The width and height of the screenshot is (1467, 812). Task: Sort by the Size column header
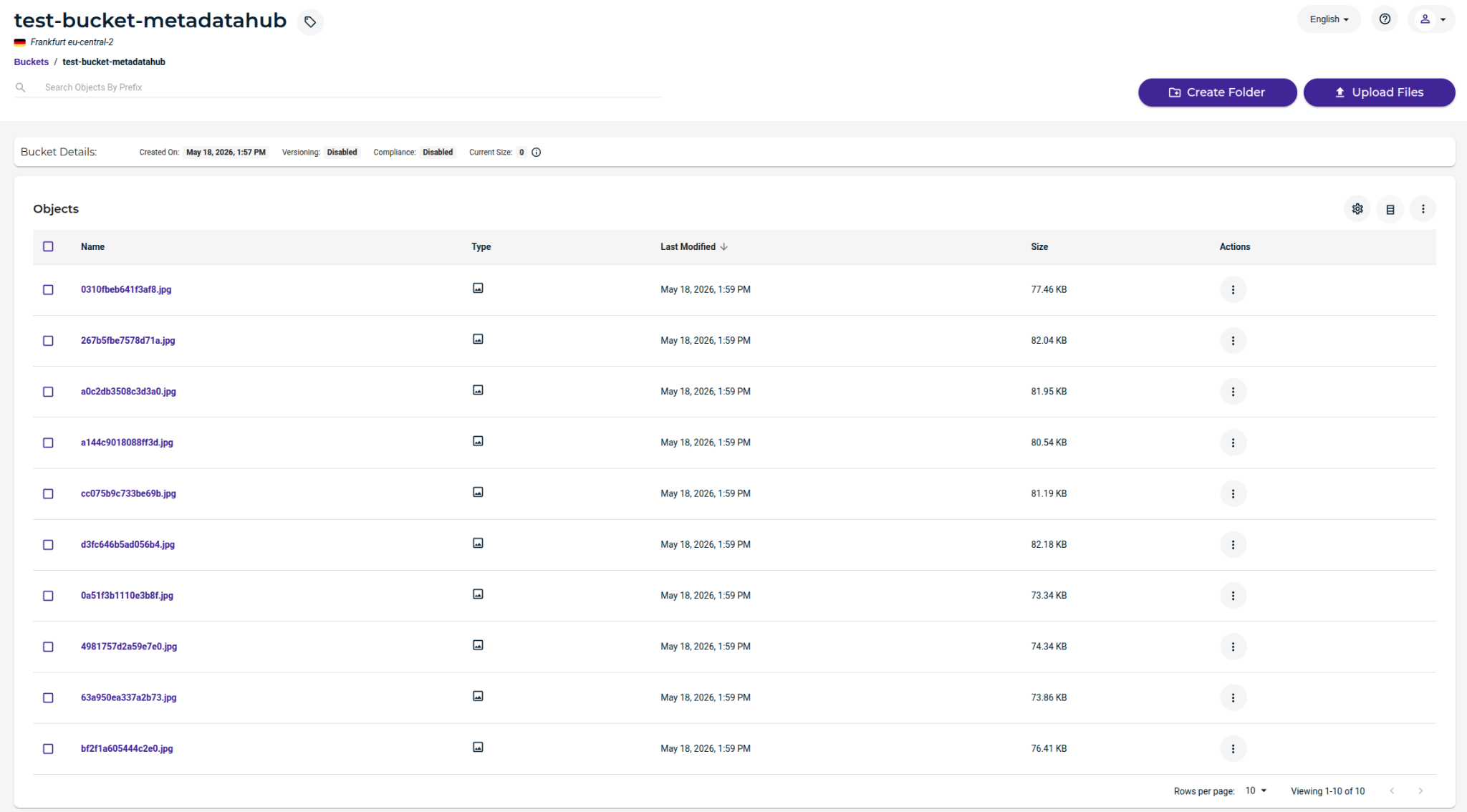click(1039, 246)
